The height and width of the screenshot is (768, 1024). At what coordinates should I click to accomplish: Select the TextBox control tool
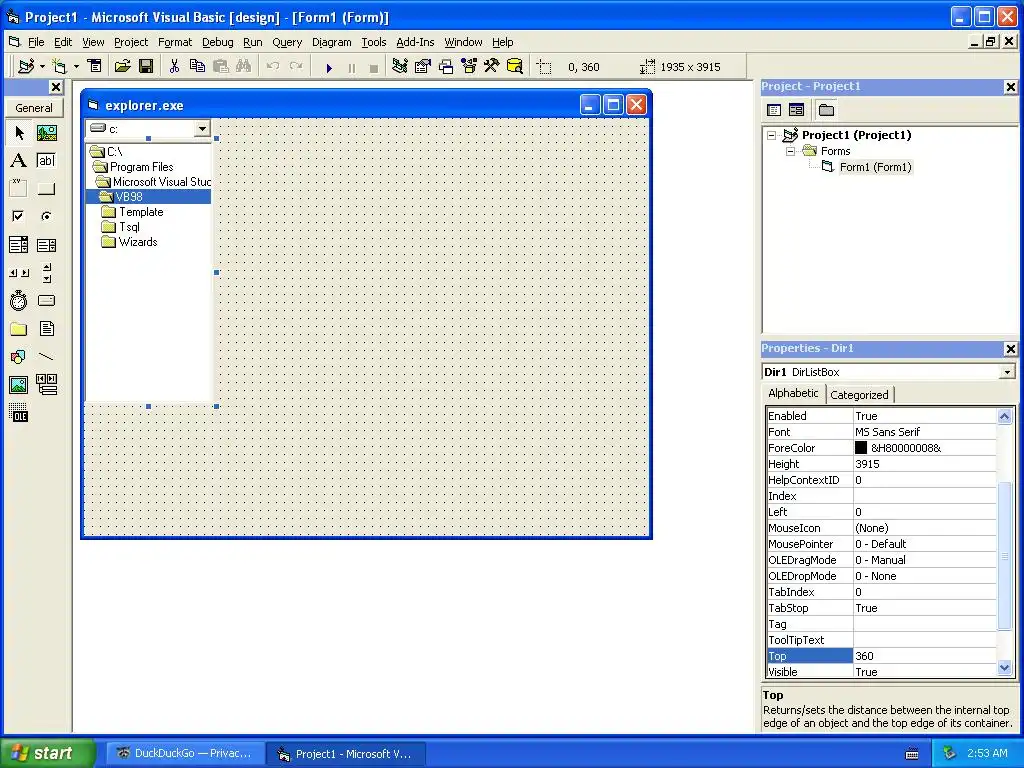click(x=46, y=161)
